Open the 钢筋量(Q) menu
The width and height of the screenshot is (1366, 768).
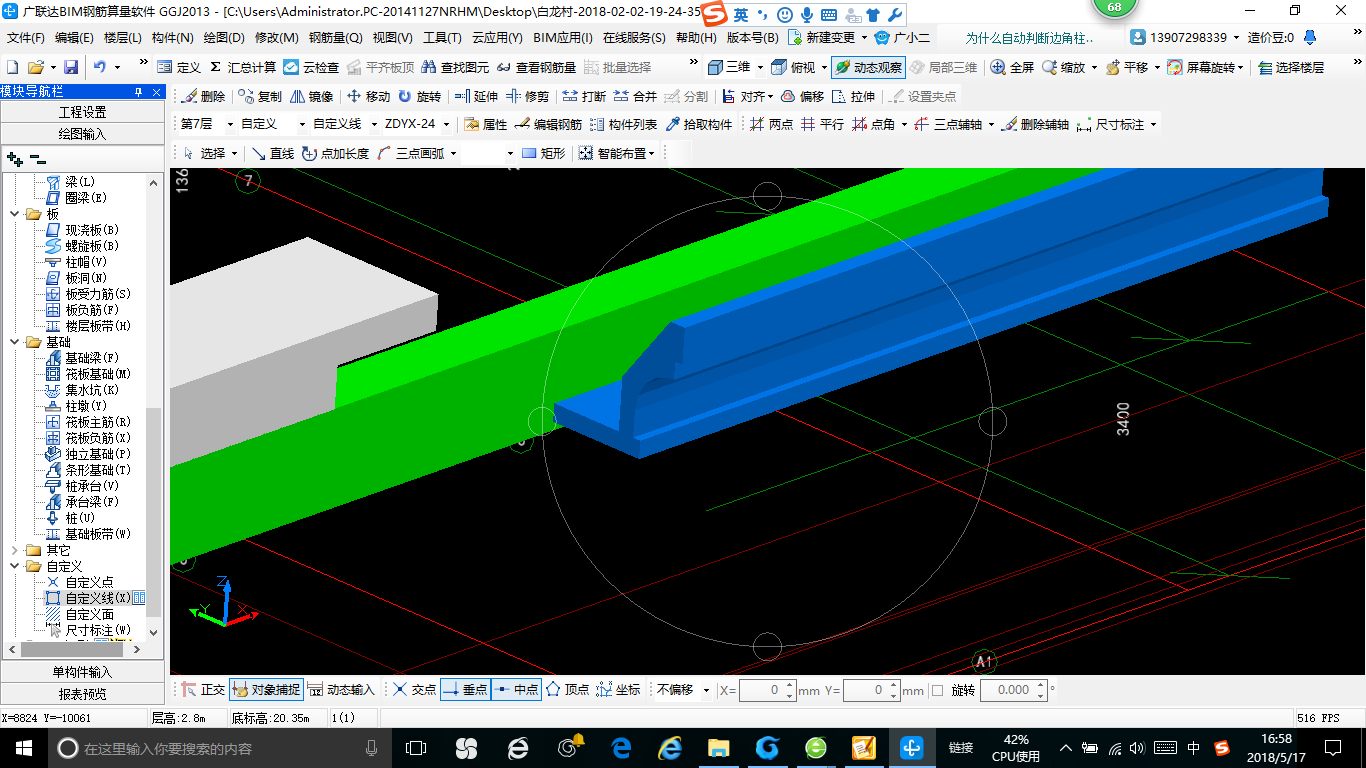pos(335,38)
